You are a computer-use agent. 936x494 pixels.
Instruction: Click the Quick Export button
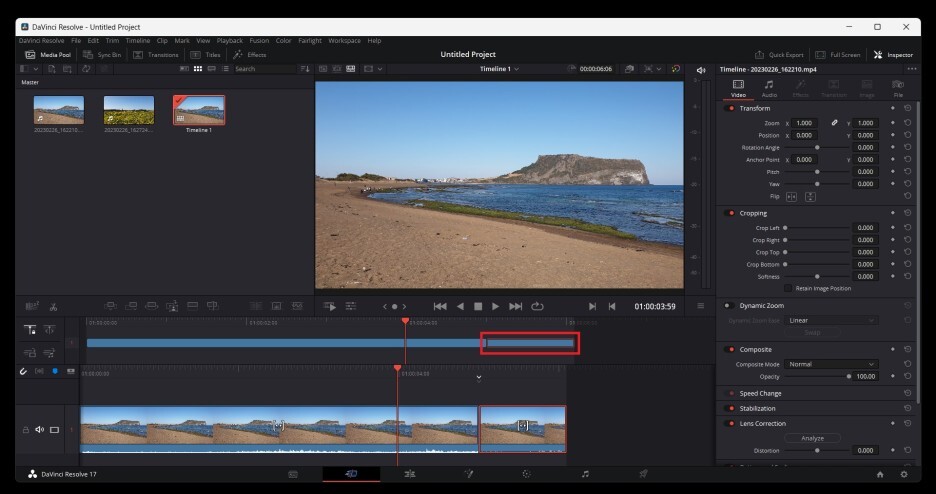click(780, 55)
